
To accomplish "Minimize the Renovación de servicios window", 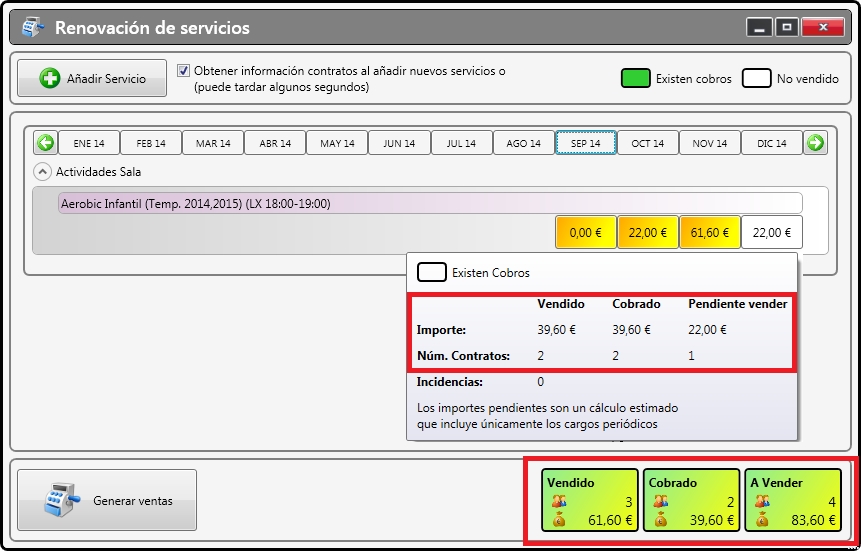I will click(x=760, y=27).
